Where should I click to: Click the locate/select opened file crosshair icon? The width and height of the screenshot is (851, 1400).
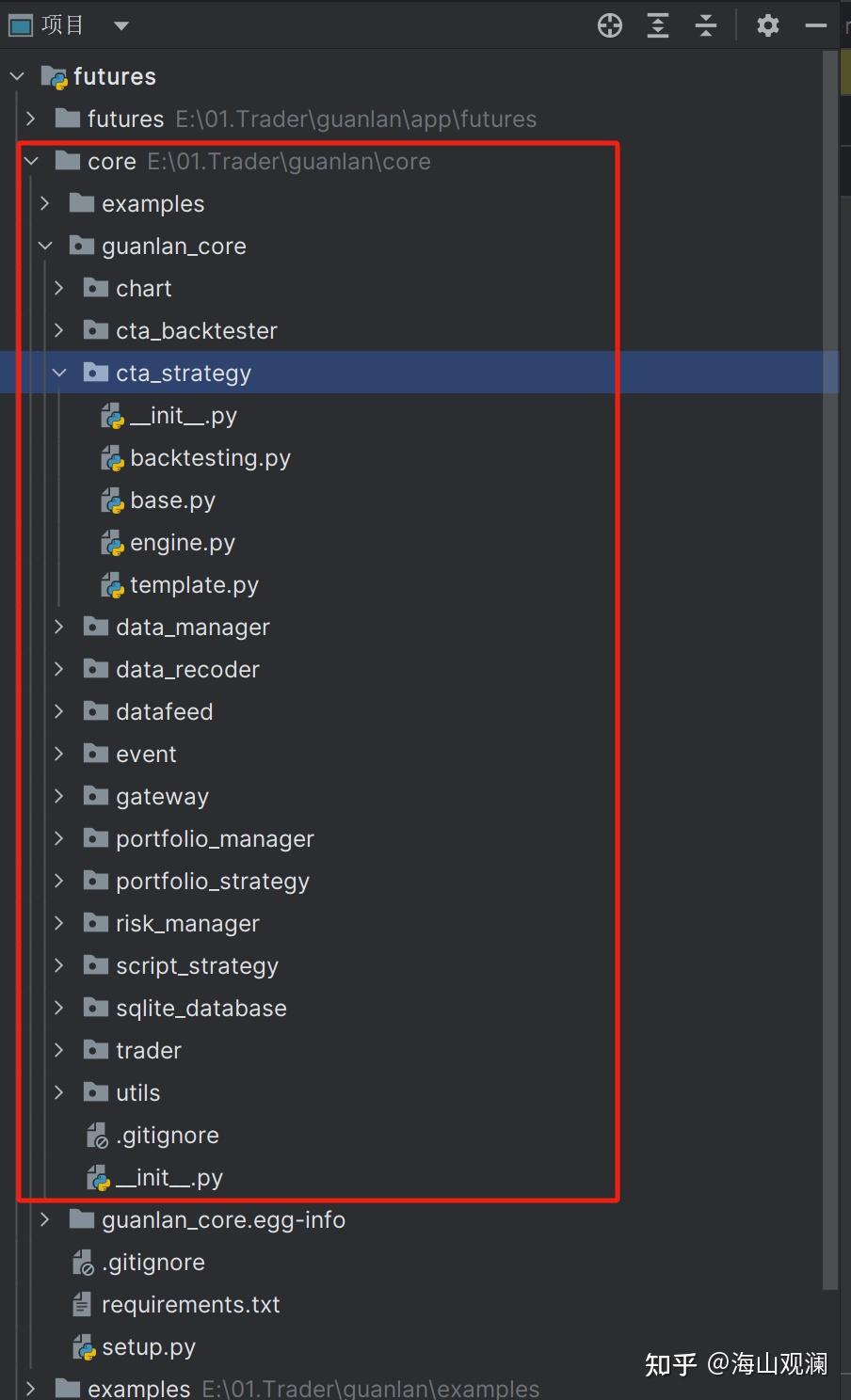610,25
